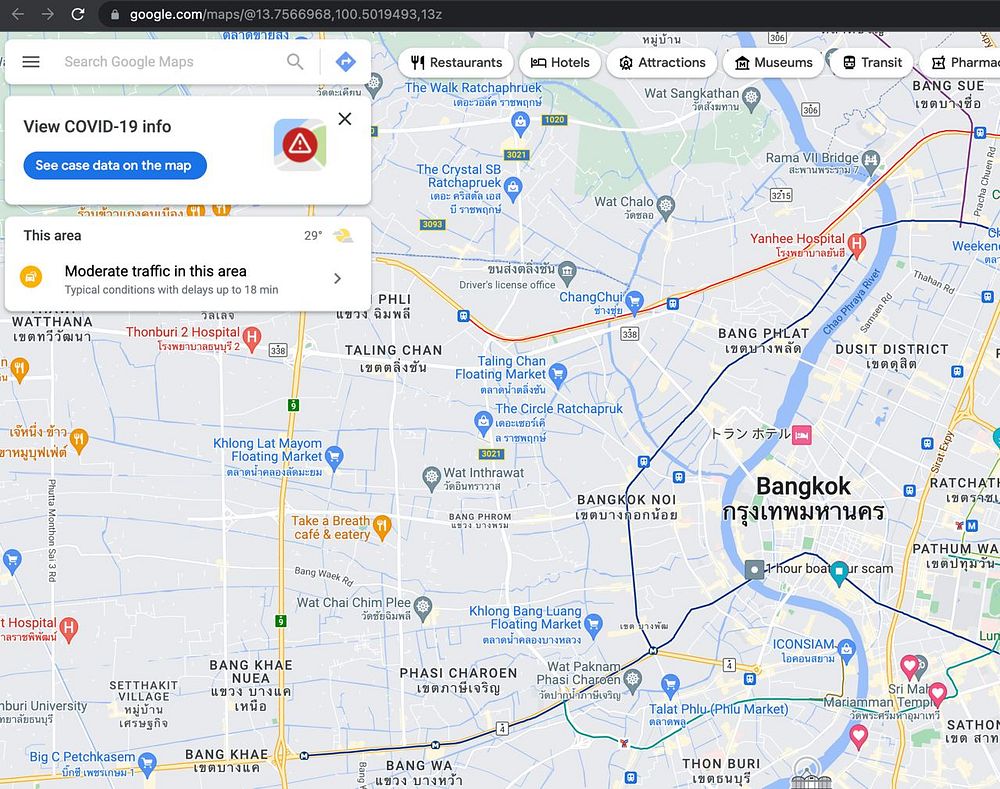1000x789 pixels.
Task: Focus the Search Google Maps field
Action: click(172, 62)
